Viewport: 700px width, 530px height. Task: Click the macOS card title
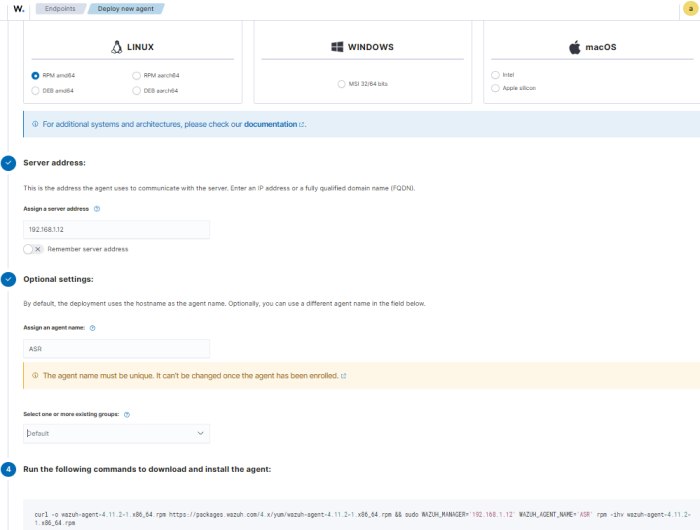pyautogui.click(x=600, y=47)
